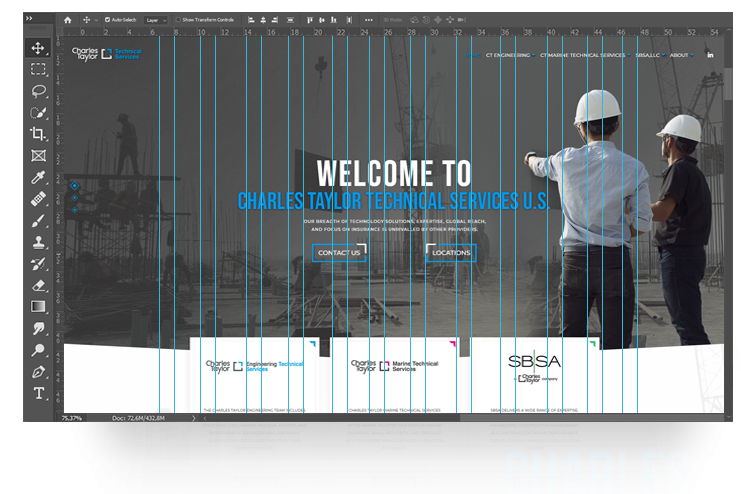Viewport: 741px width, 494px height.
Task: Click the 3D slide camera icon
Action: click(x=450, y=20)
